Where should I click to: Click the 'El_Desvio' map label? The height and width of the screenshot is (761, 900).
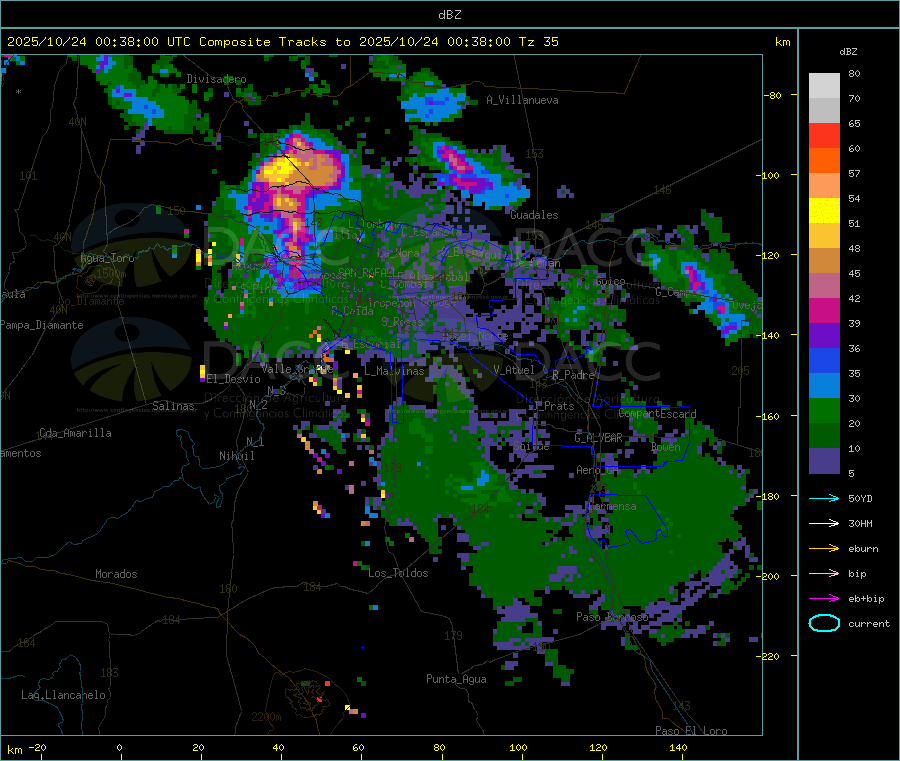coord(233,379)
